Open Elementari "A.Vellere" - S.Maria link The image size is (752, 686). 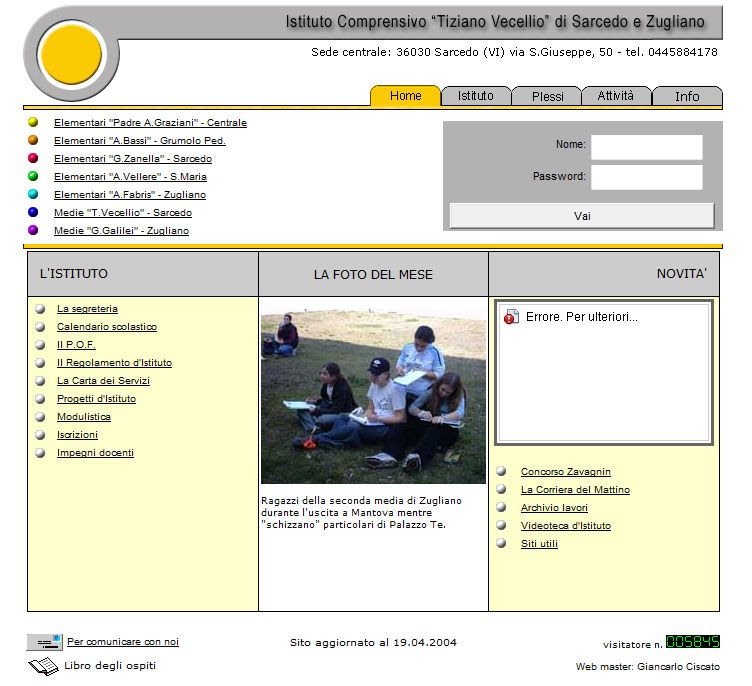click(130, 177)
